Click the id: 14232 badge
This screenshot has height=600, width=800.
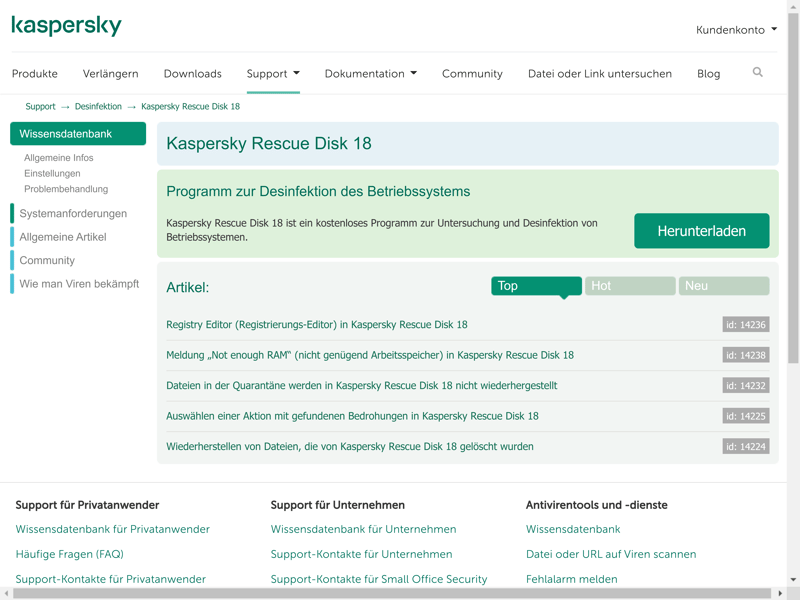pos(746,385)
